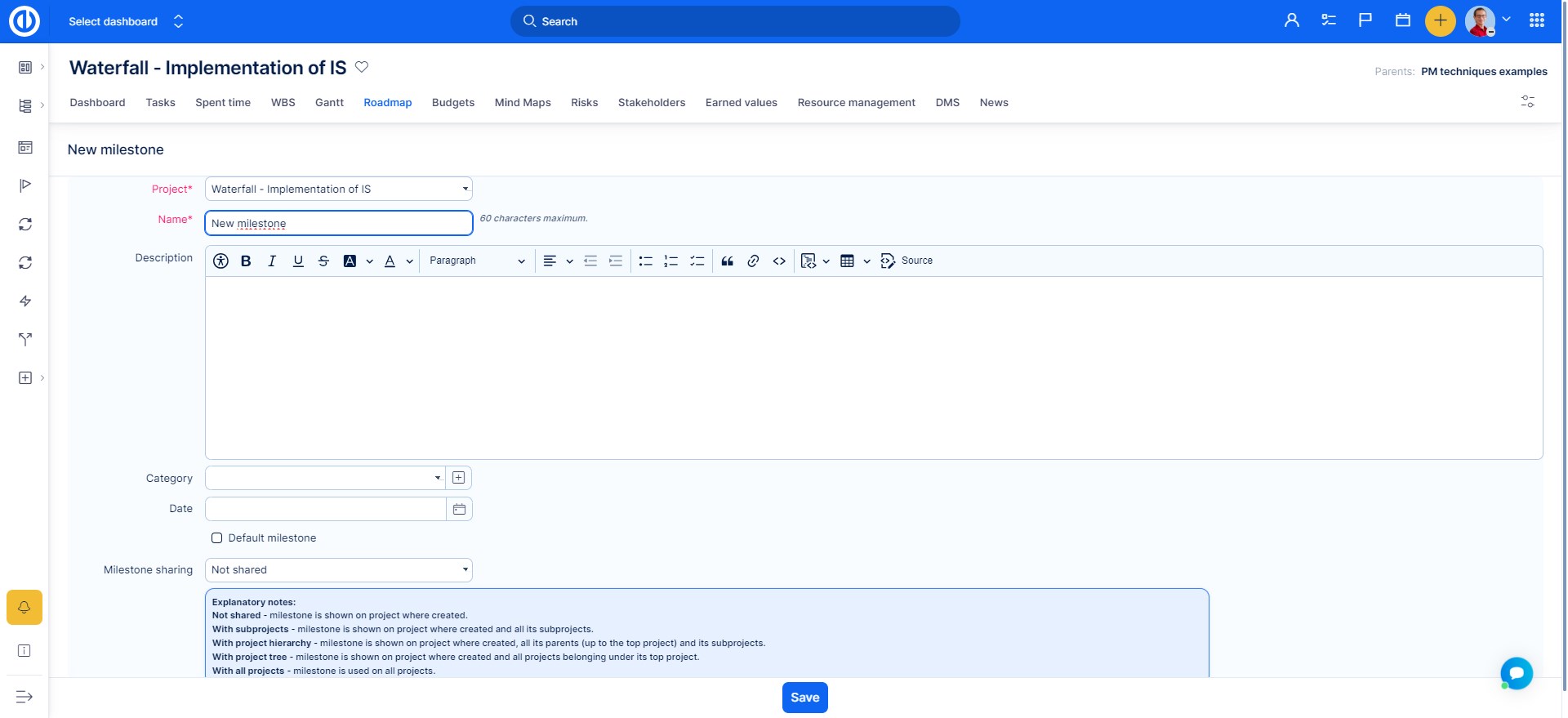Open the font color picker arrow
Image resolution: width=1568 pixels, height=718 pixels.
click(409, 261)
